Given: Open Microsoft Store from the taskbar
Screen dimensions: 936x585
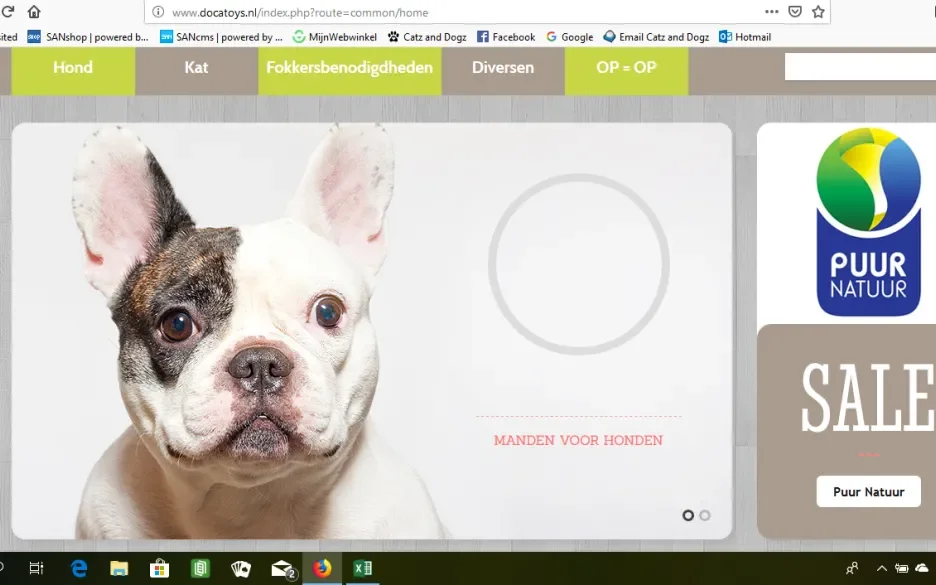Looking at the screenshot, I should click(x=159, y=568).
